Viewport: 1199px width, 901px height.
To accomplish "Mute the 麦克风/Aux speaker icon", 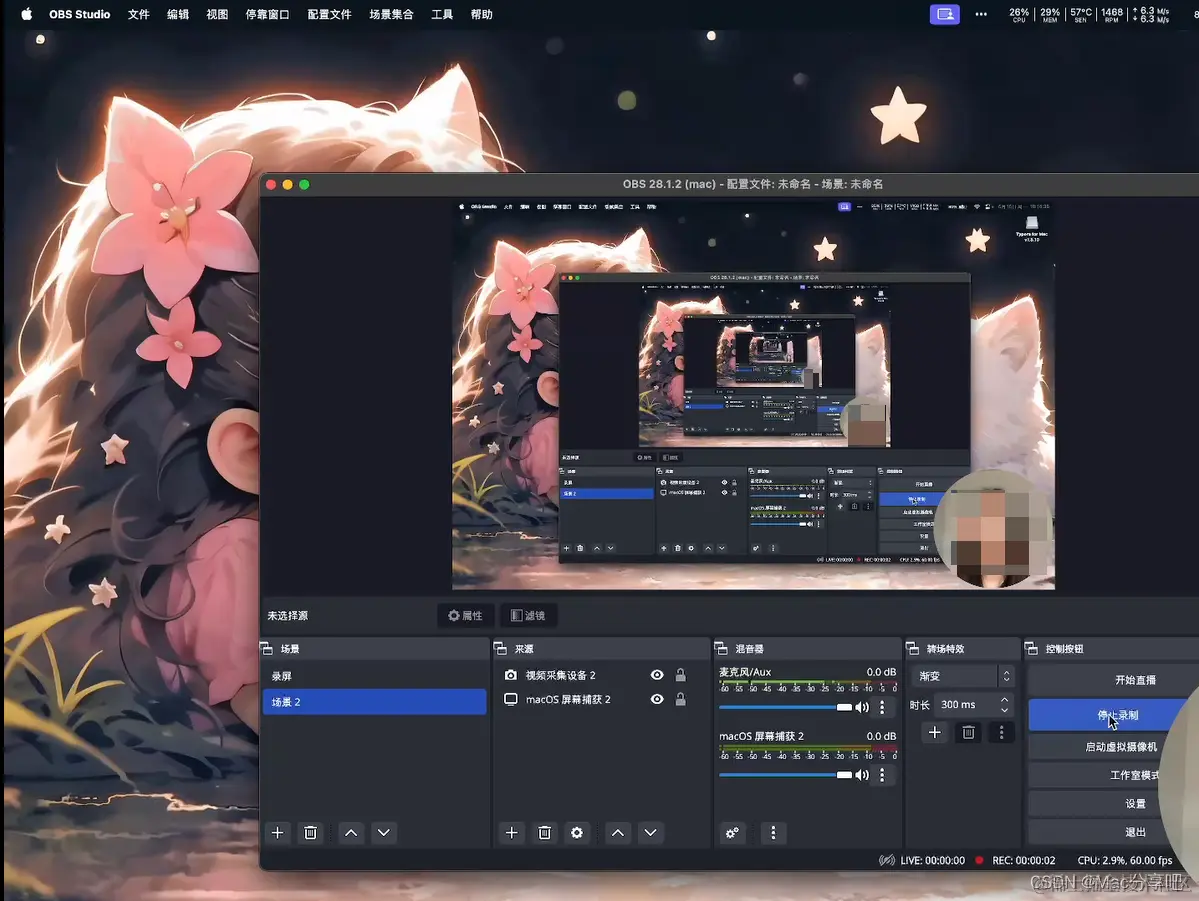I will [x=862, y=707].
